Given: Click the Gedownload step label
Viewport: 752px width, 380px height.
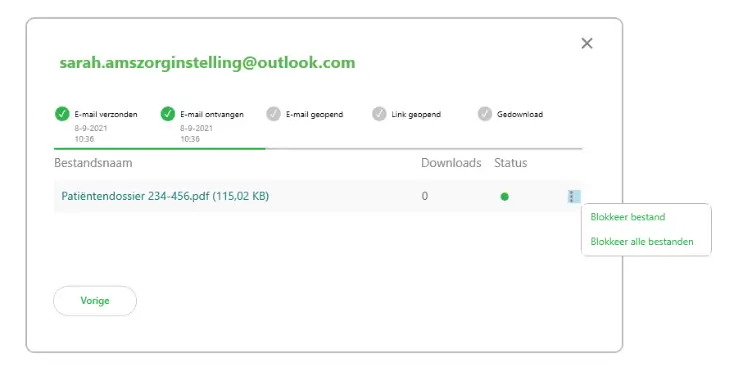Looking at the screenshot, I should [520, 115].
